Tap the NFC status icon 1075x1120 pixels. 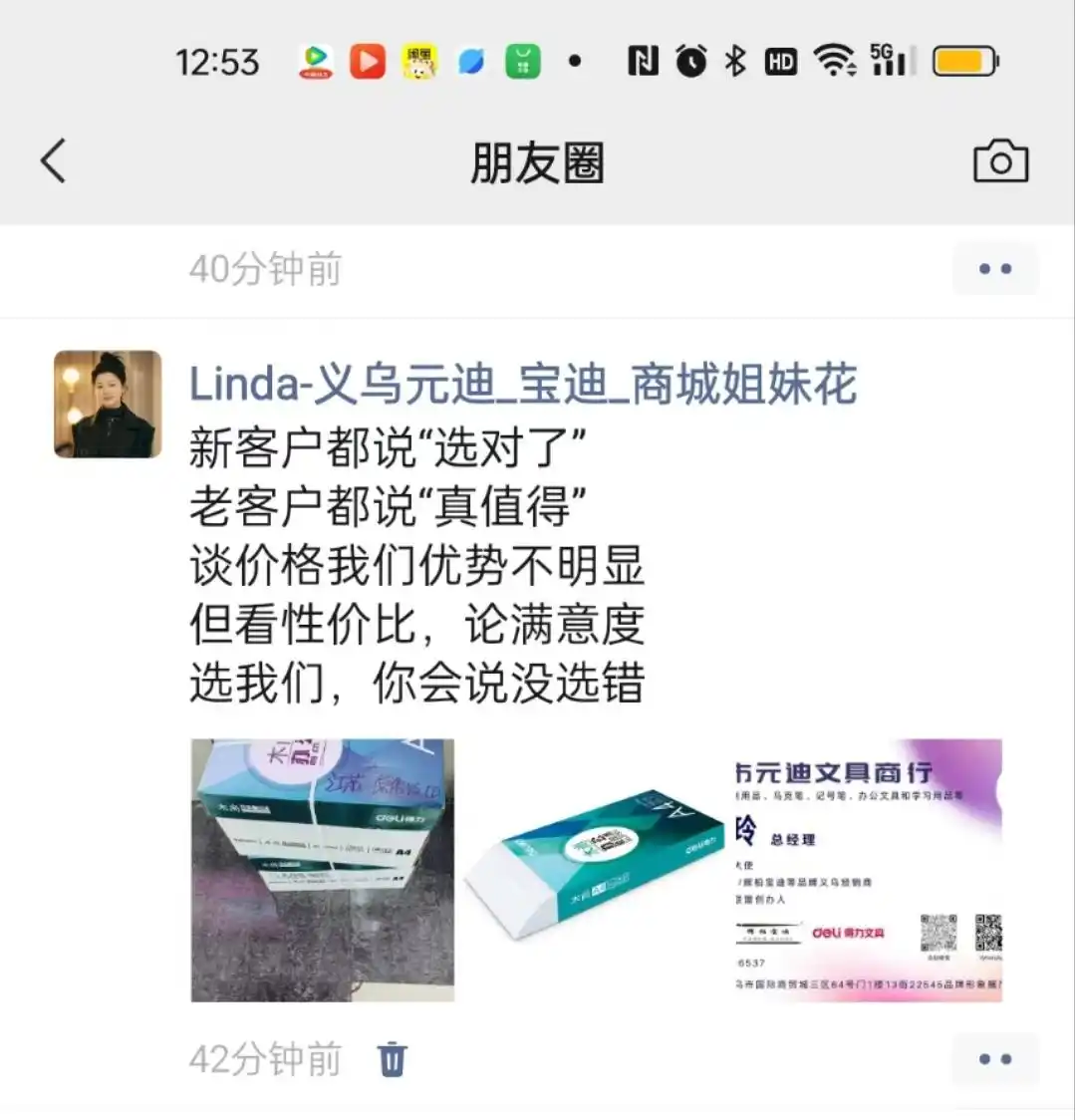point(643,61)
